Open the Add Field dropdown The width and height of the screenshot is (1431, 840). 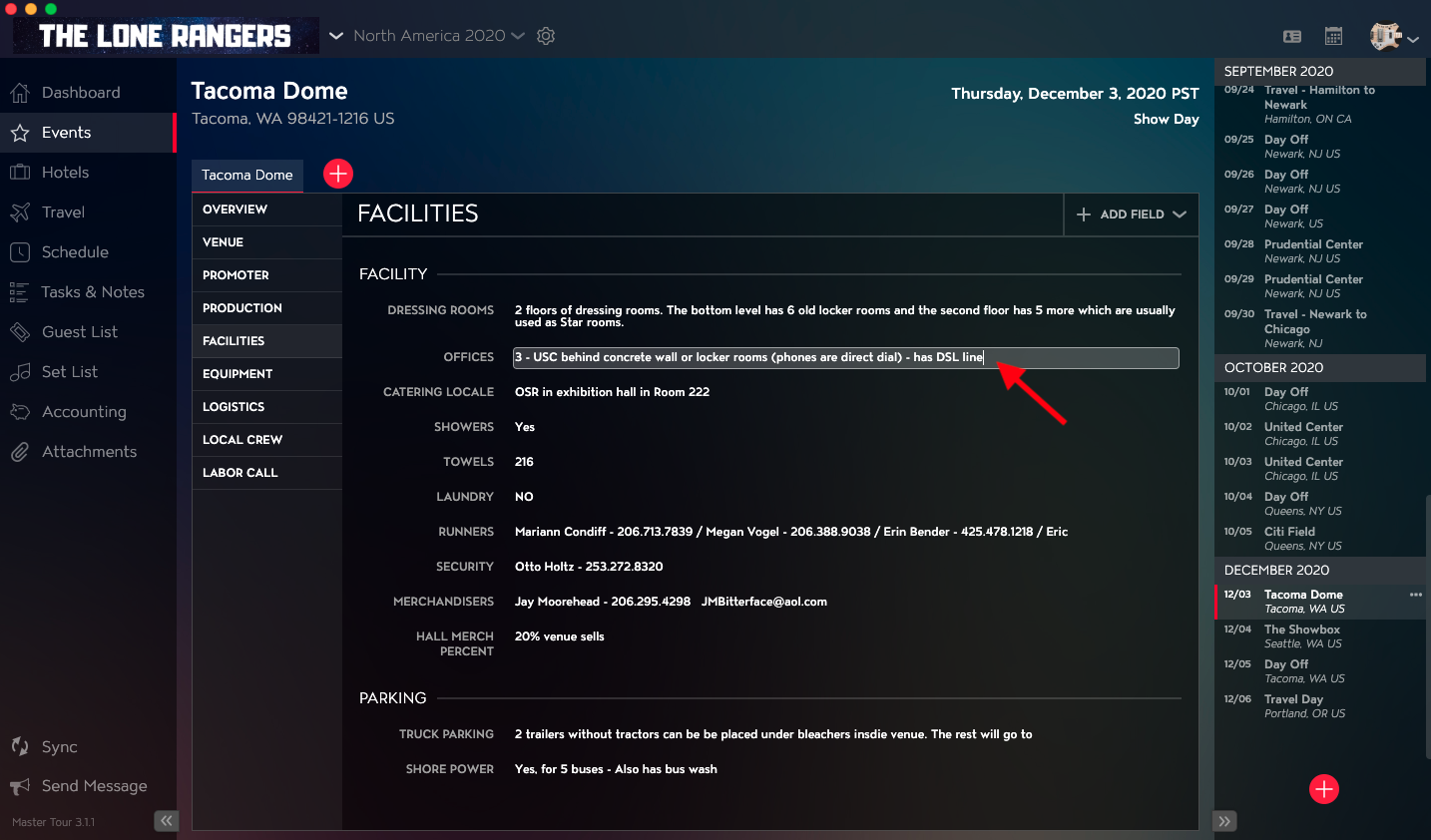pyautogui.click(x=1132, y=214)
